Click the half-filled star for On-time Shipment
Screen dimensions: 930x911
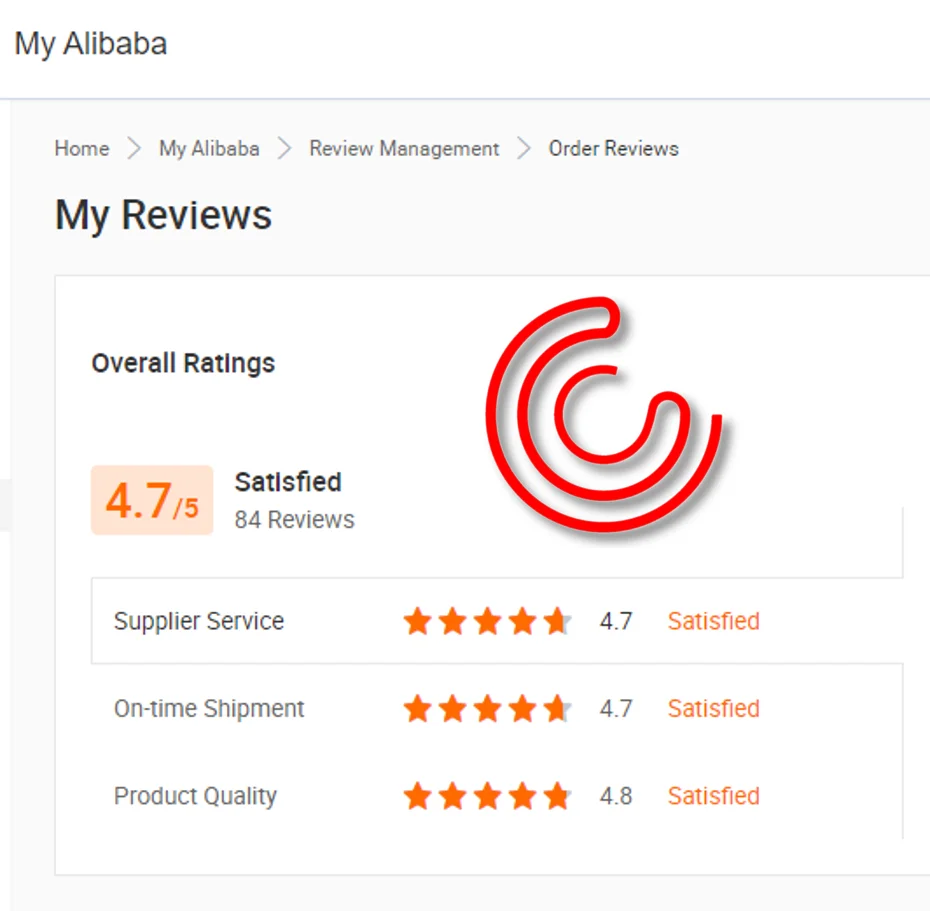pyautogui.click(x=558, y=708)
